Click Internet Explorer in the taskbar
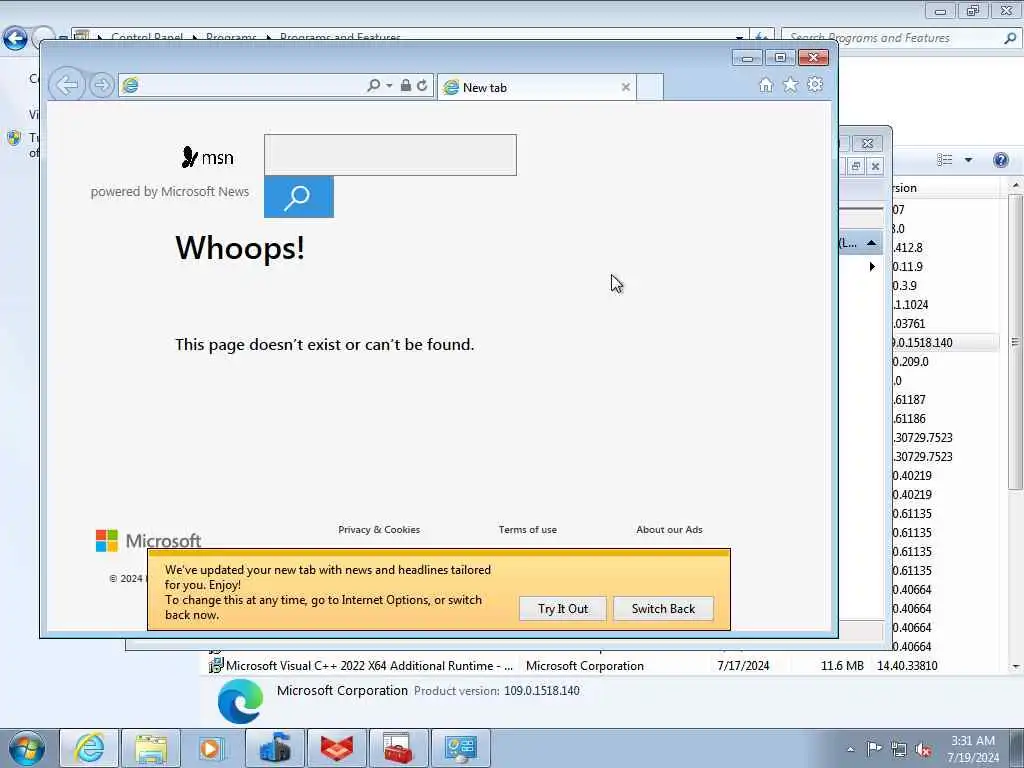Image resolution: width=1024 pixels, height=768 pixels. coord(89,748)
